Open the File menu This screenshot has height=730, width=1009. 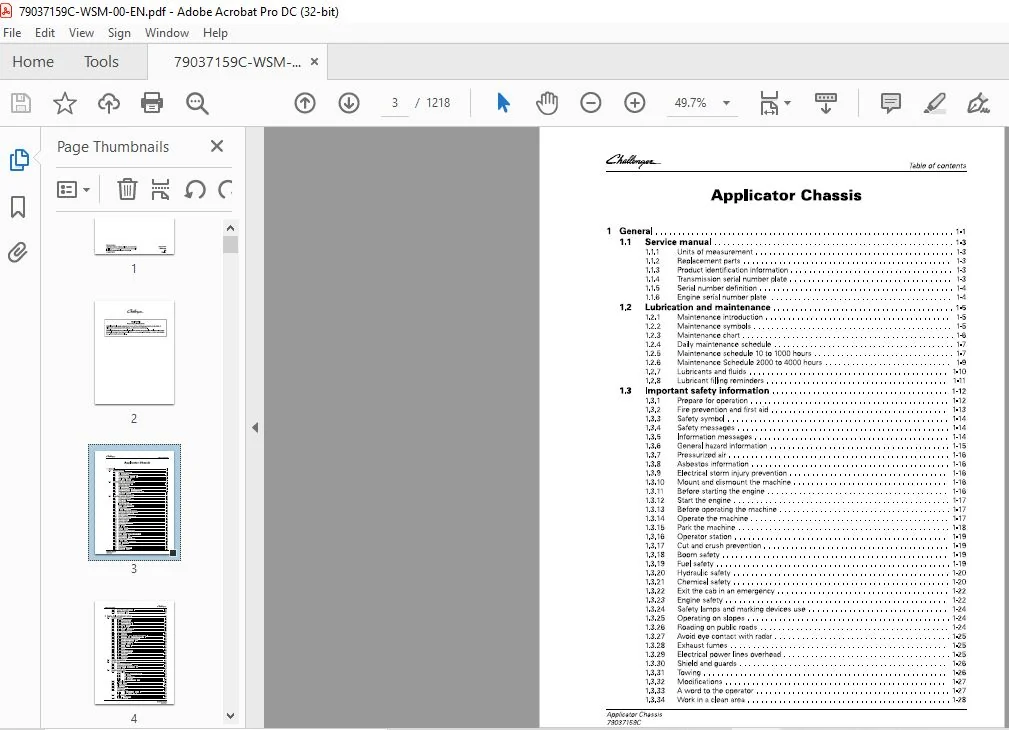12,33
